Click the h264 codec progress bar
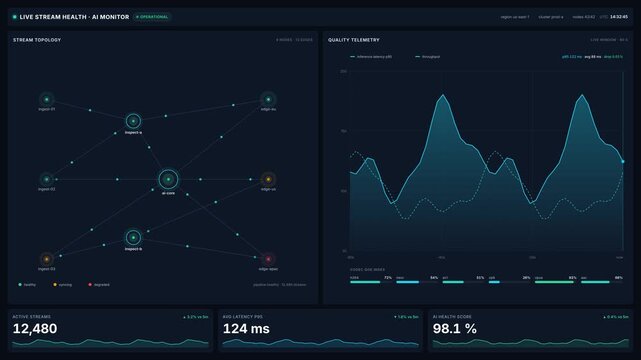The width and height of the screenshot is (641, 360). pos(371,282)
